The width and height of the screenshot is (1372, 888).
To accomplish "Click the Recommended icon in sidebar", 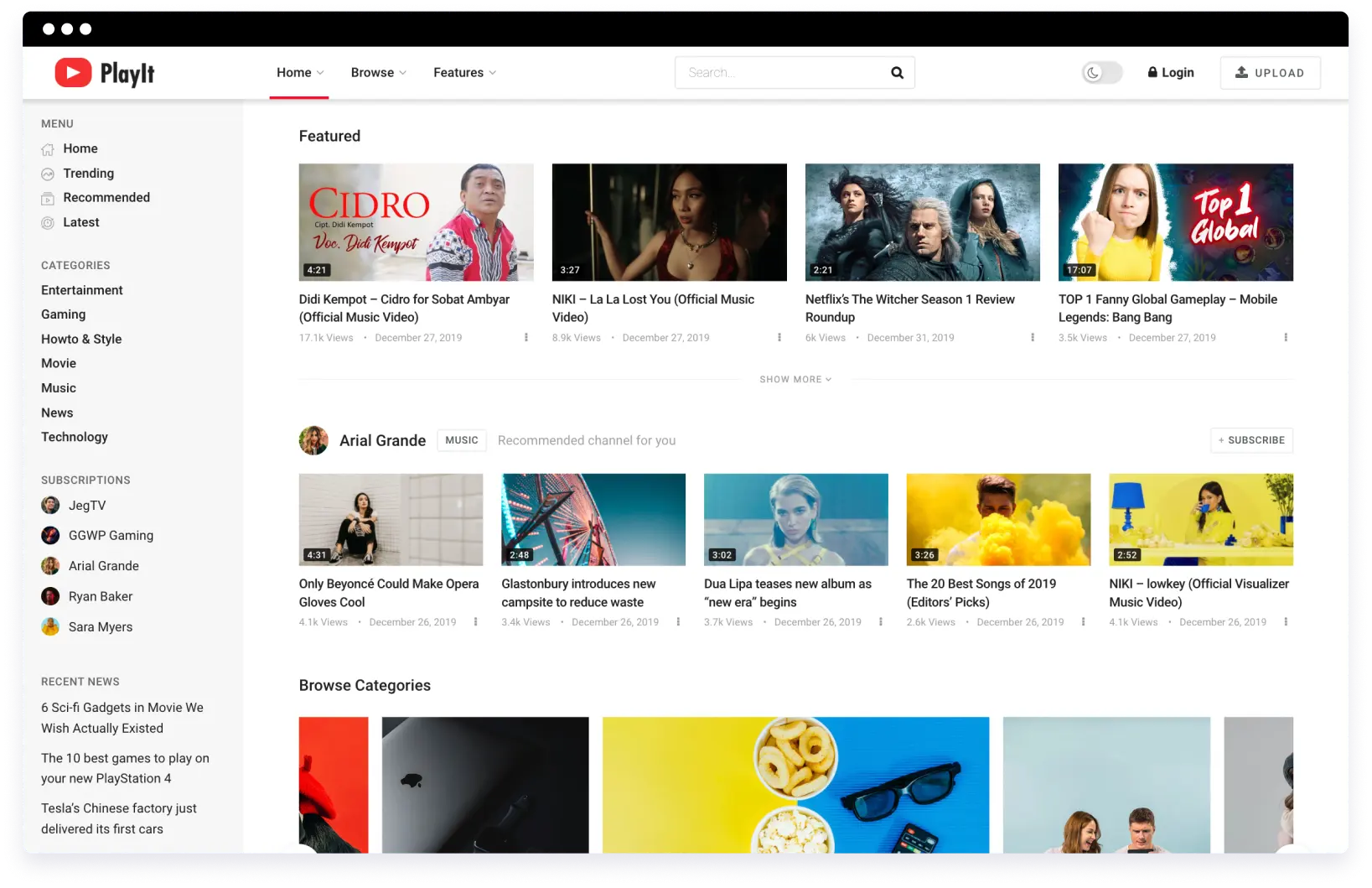I will tap(48, 198).
